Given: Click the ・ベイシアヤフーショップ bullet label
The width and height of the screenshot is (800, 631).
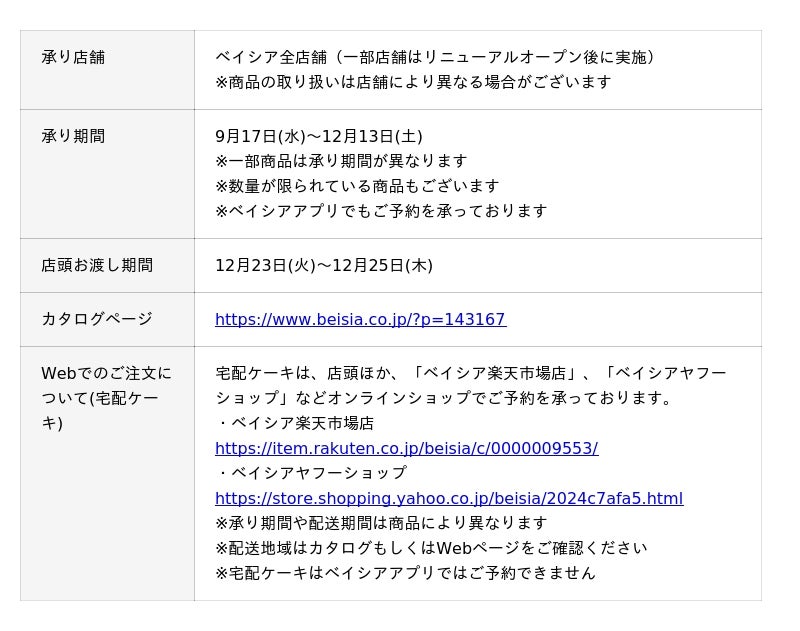Looking at the screenshot, I should tap(311, 473).
